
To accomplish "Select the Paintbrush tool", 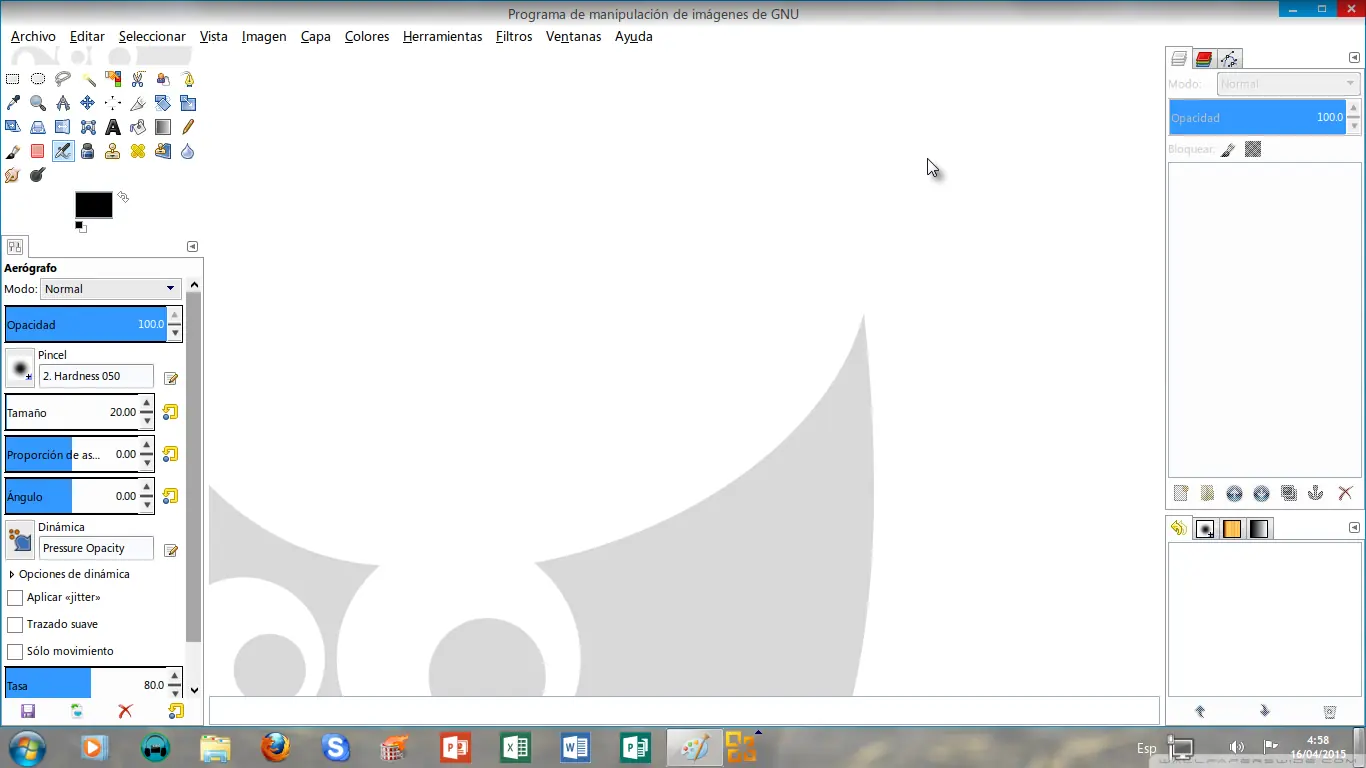I will point(13,151).
